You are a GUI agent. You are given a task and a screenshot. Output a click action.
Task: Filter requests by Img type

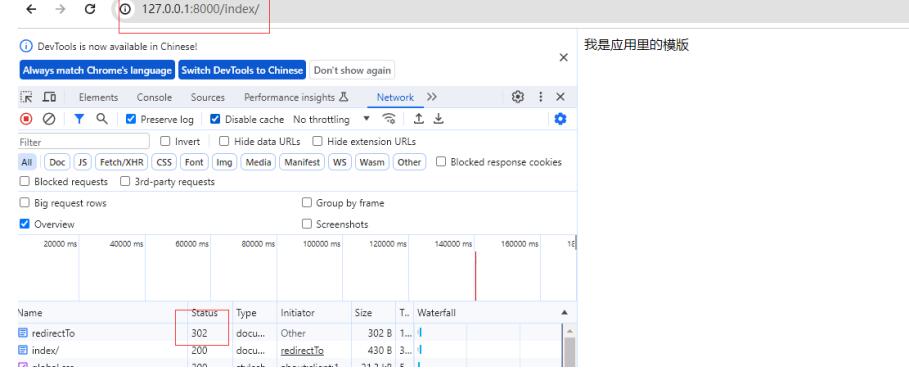[224, 162]
